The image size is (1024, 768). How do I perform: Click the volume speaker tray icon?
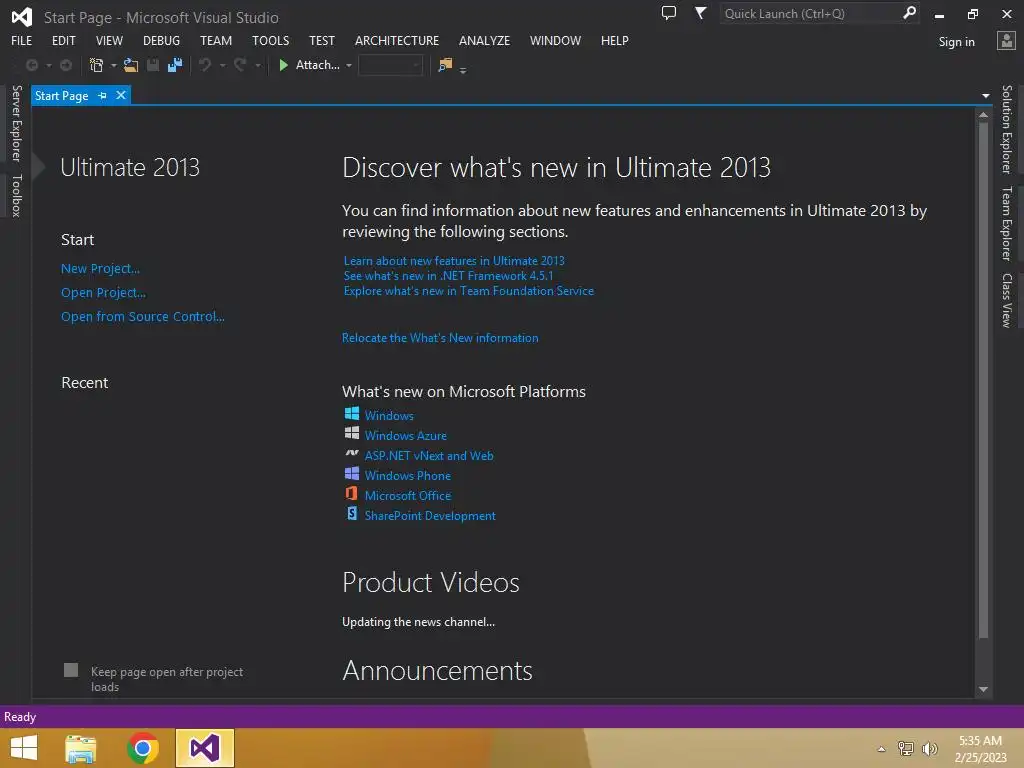click(929, 748)
